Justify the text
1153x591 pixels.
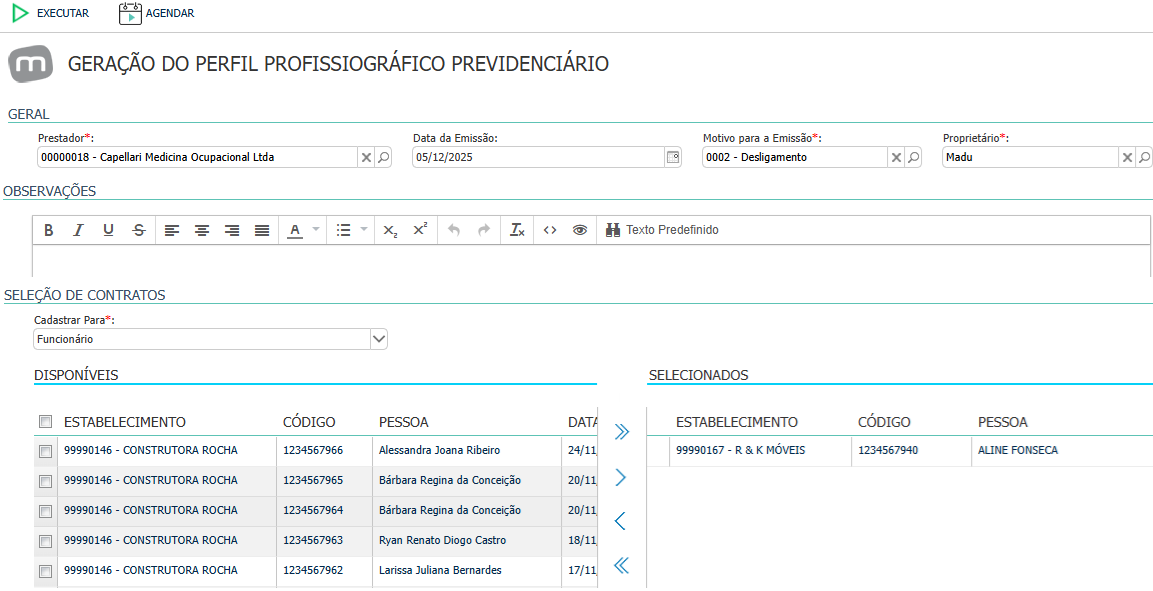click(262, 230)
